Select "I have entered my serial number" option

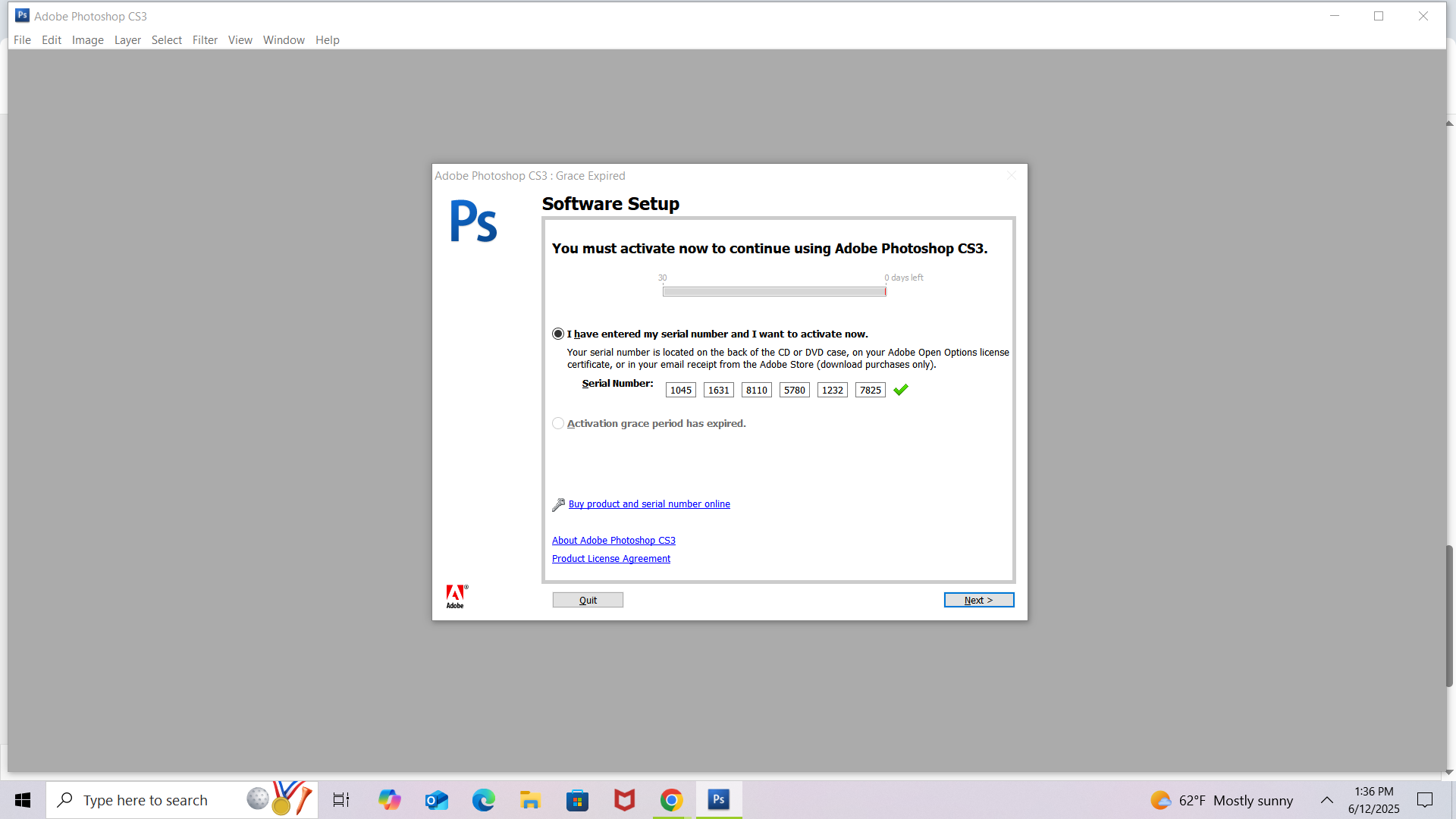click(x=558, y=334)
